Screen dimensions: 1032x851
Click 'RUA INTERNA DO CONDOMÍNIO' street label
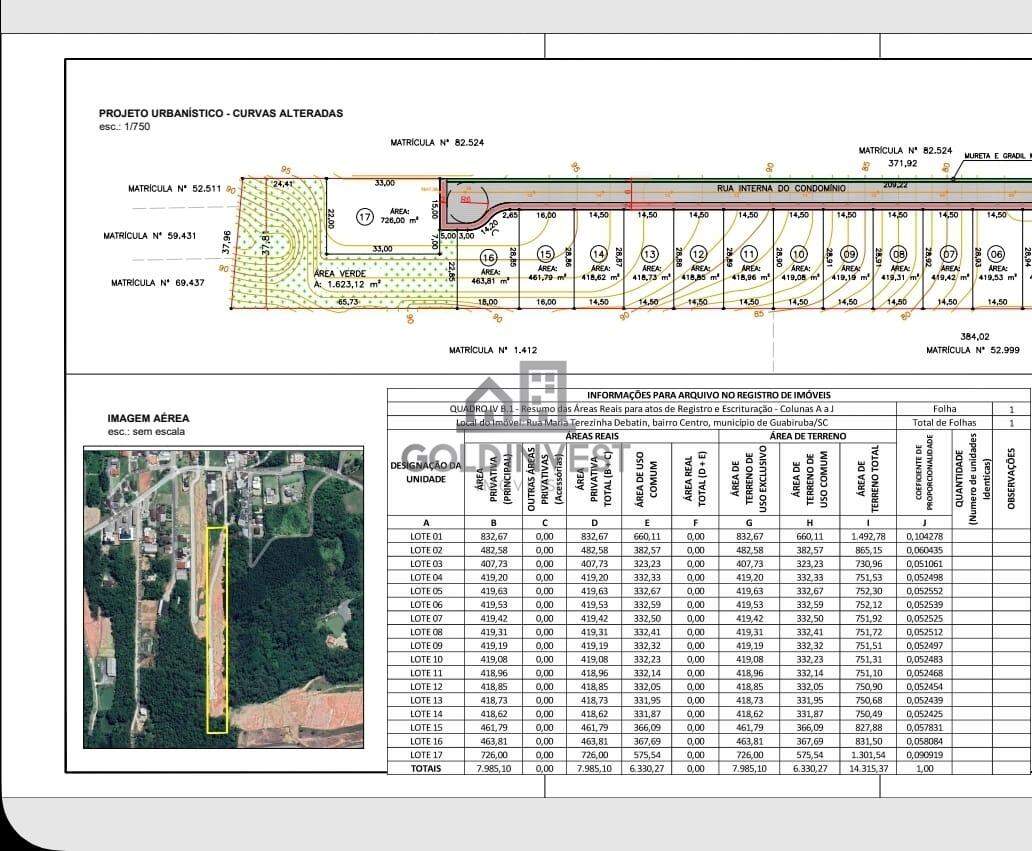click(781, 188)
